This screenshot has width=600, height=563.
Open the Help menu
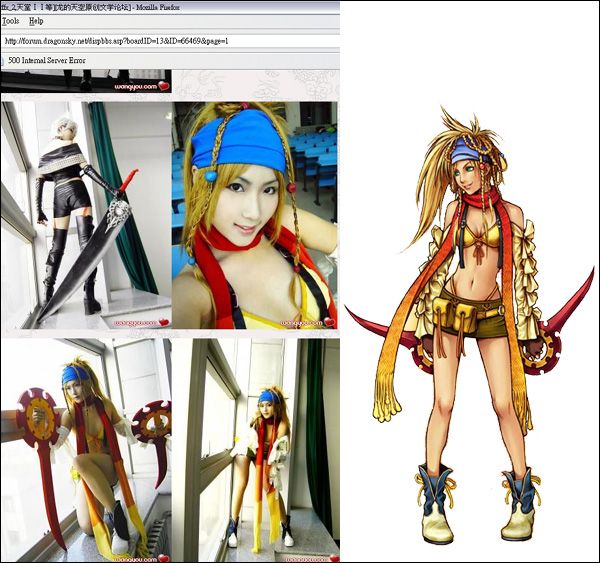[36, 21]
